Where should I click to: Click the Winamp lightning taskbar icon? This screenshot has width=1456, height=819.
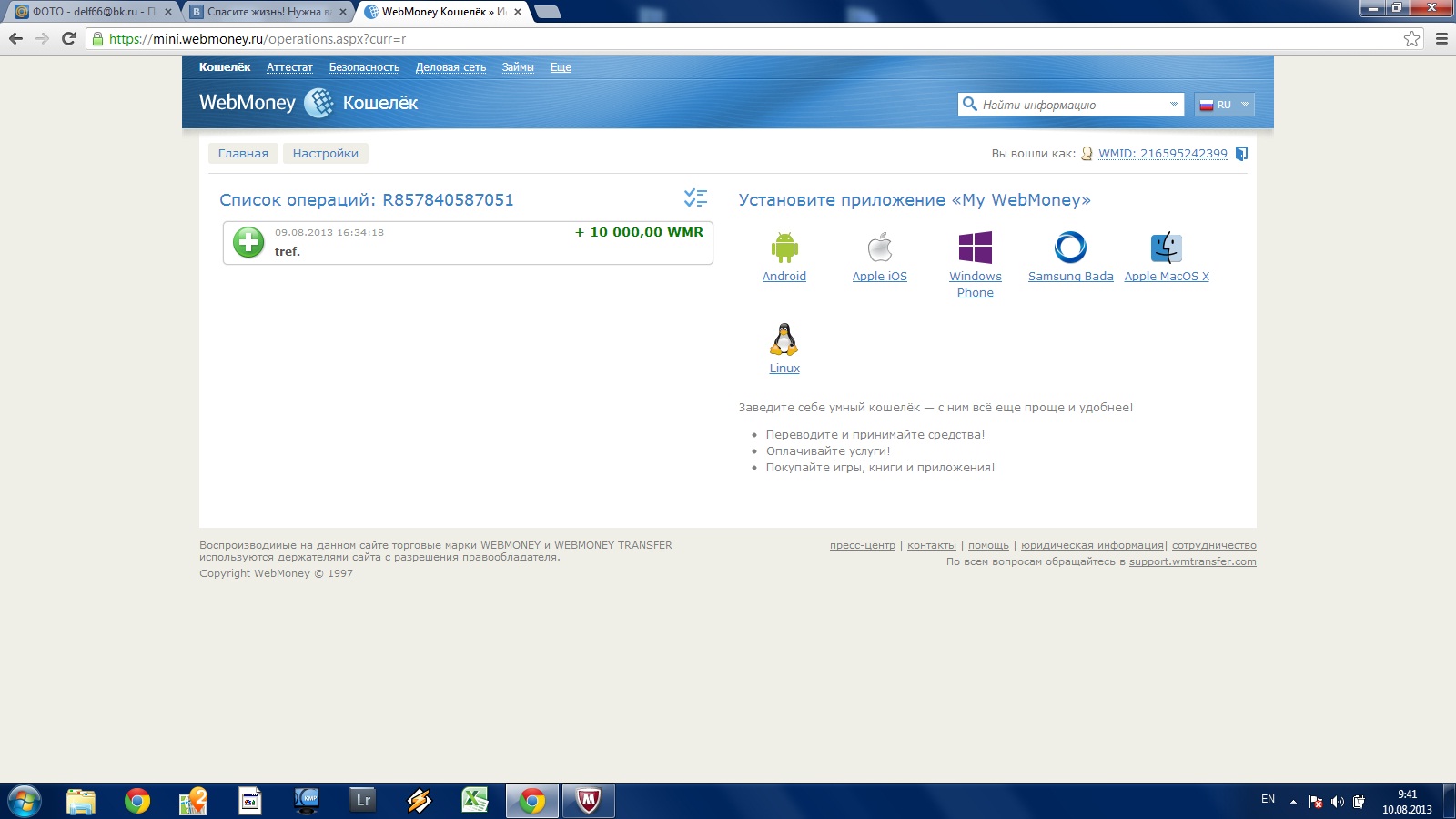[x=420, y=801]
